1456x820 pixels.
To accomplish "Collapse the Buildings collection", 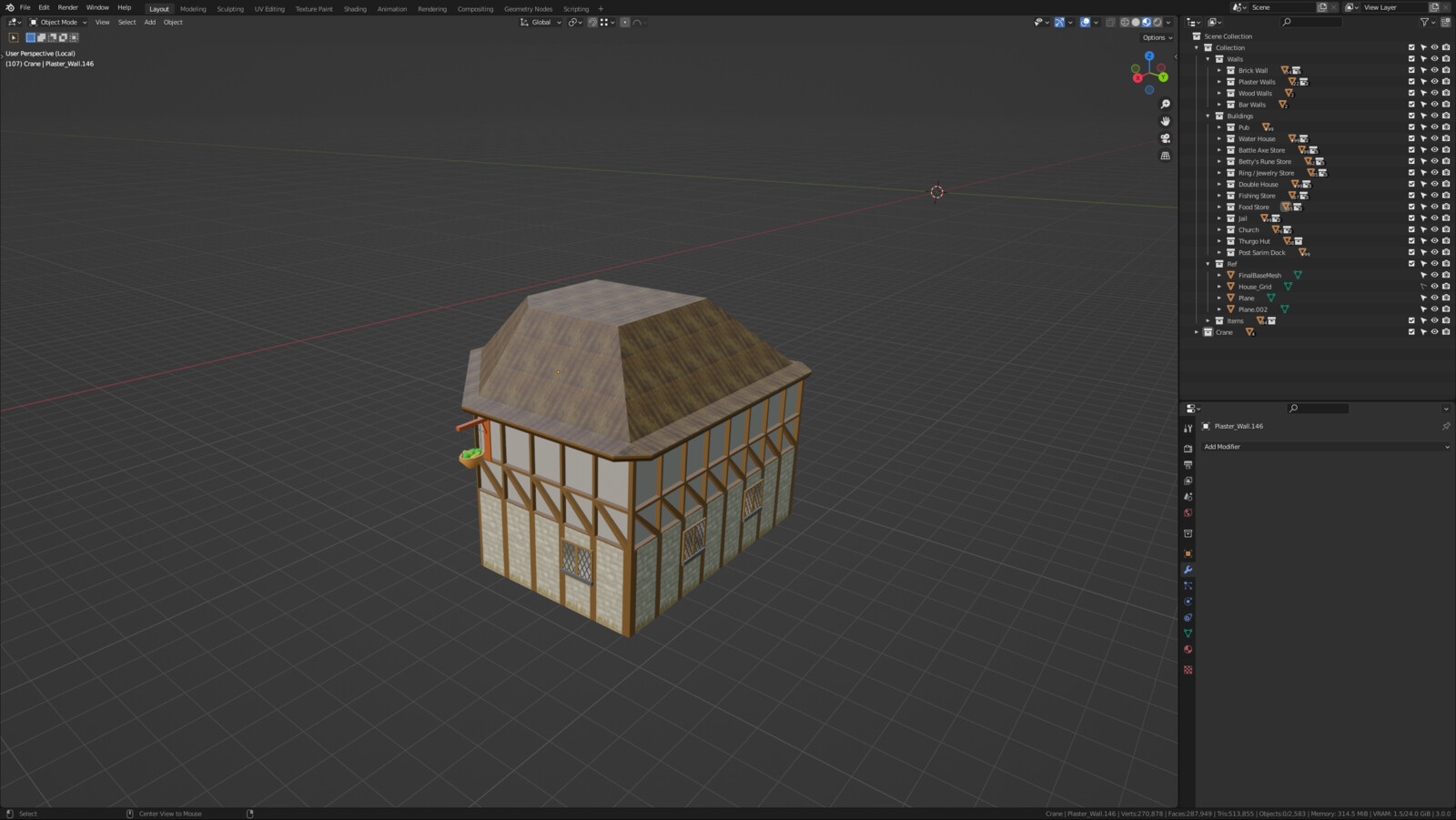I will pyautogui.click(x=1208, y=116).
